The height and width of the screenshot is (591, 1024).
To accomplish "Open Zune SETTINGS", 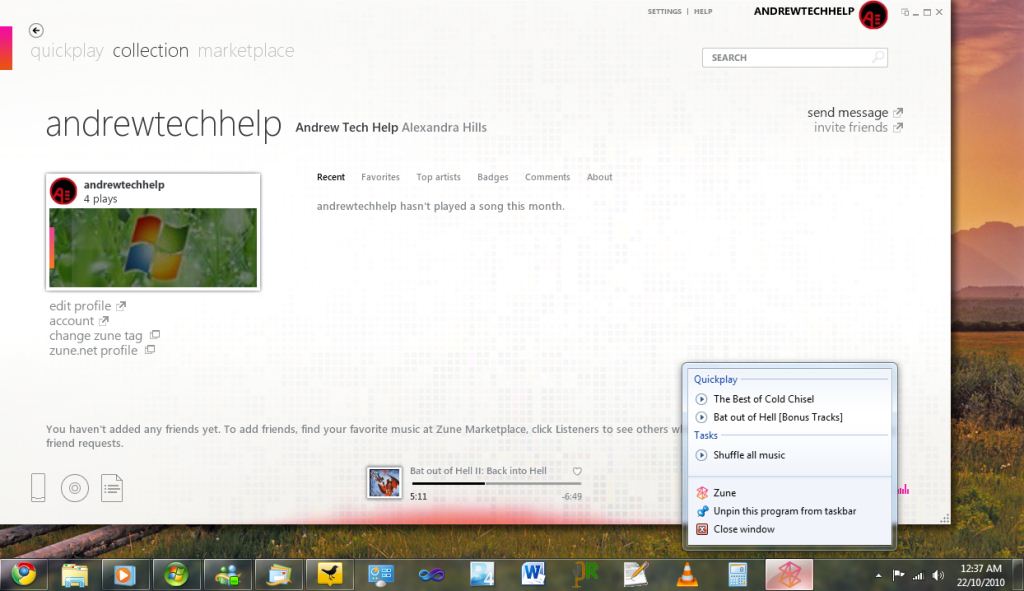I will coord(664,12).
